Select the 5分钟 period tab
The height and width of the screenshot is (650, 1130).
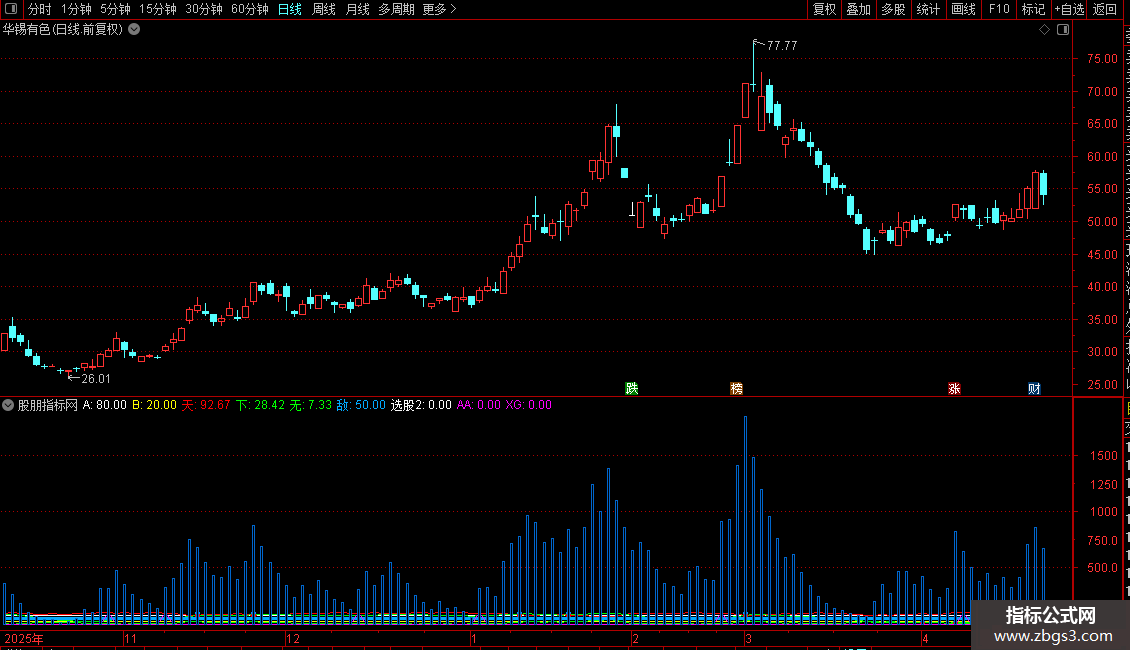(x=115, y=9)
